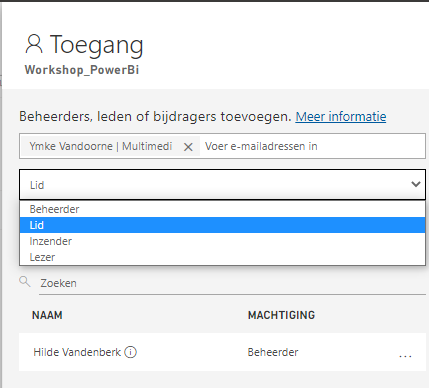Click the Workshop_PowerBi workspace name
The image size is (429, 388).
click(82, 70)
